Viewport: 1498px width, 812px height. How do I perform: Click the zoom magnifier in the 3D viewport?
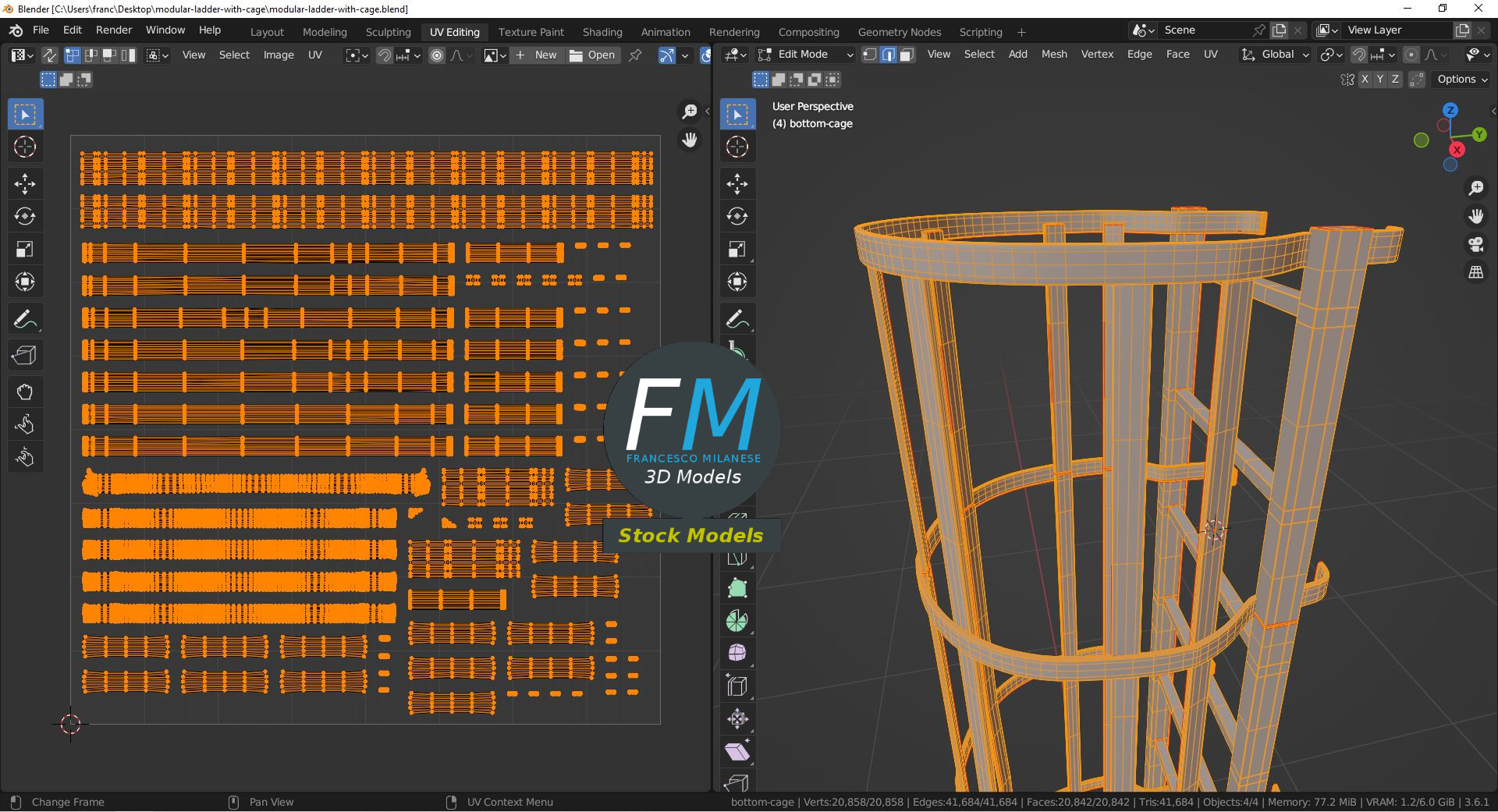(1476, 189)
